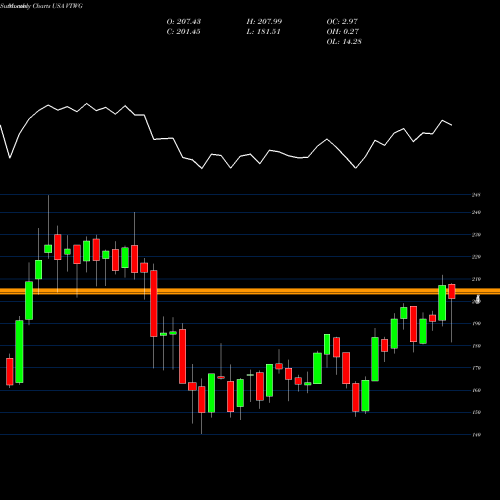Viewport: 500px width, 500px height.
Task: Click the close value C: 201.45
Action: 184,32
